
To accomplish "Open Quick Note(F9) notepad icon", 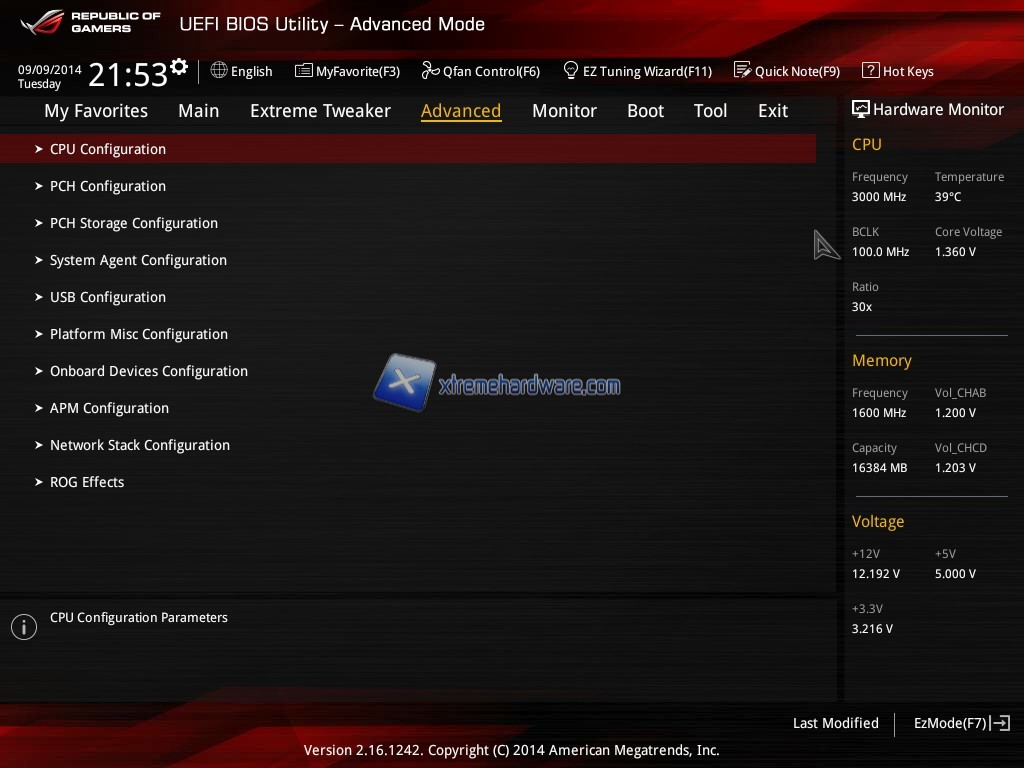I will click(742, 71).
